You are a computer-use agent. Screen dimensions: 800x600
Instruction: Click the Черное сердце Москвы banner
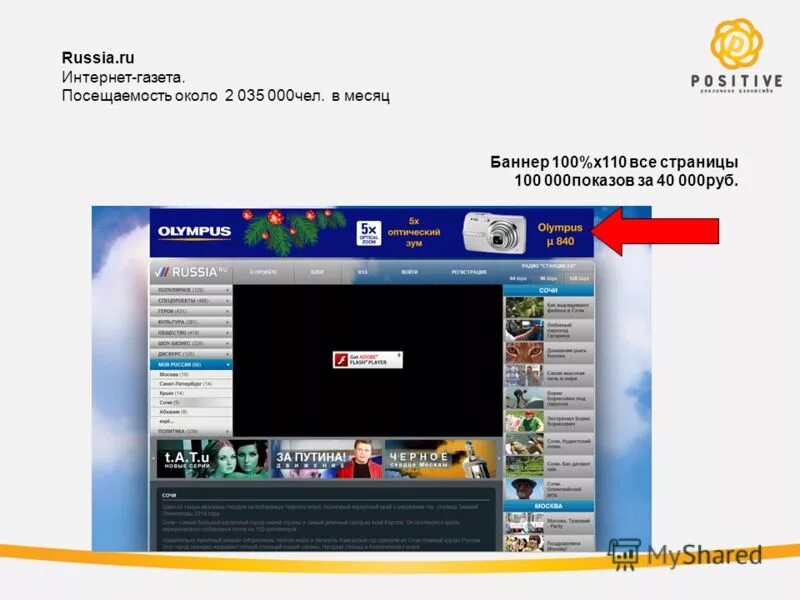tap(440, 459)
